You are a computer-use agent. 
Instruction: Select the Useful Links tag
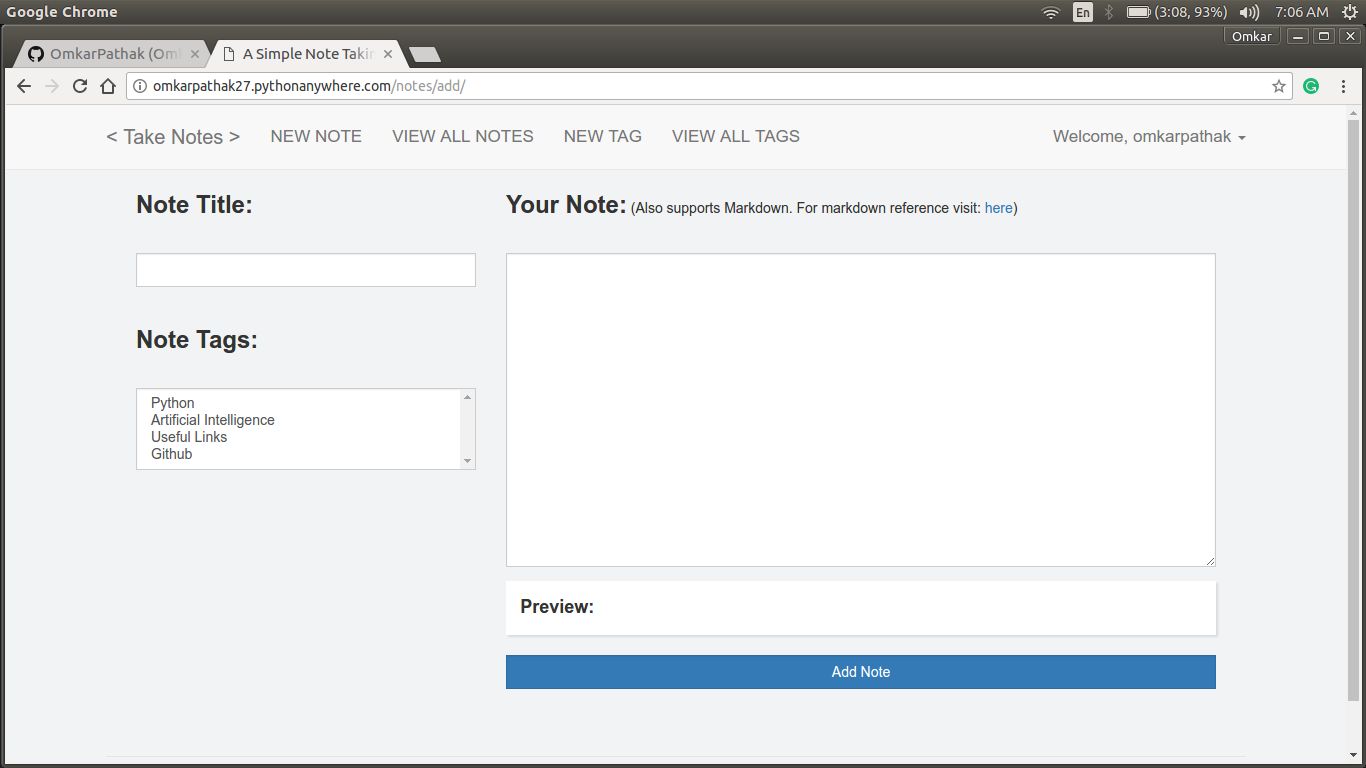point(189,437)
